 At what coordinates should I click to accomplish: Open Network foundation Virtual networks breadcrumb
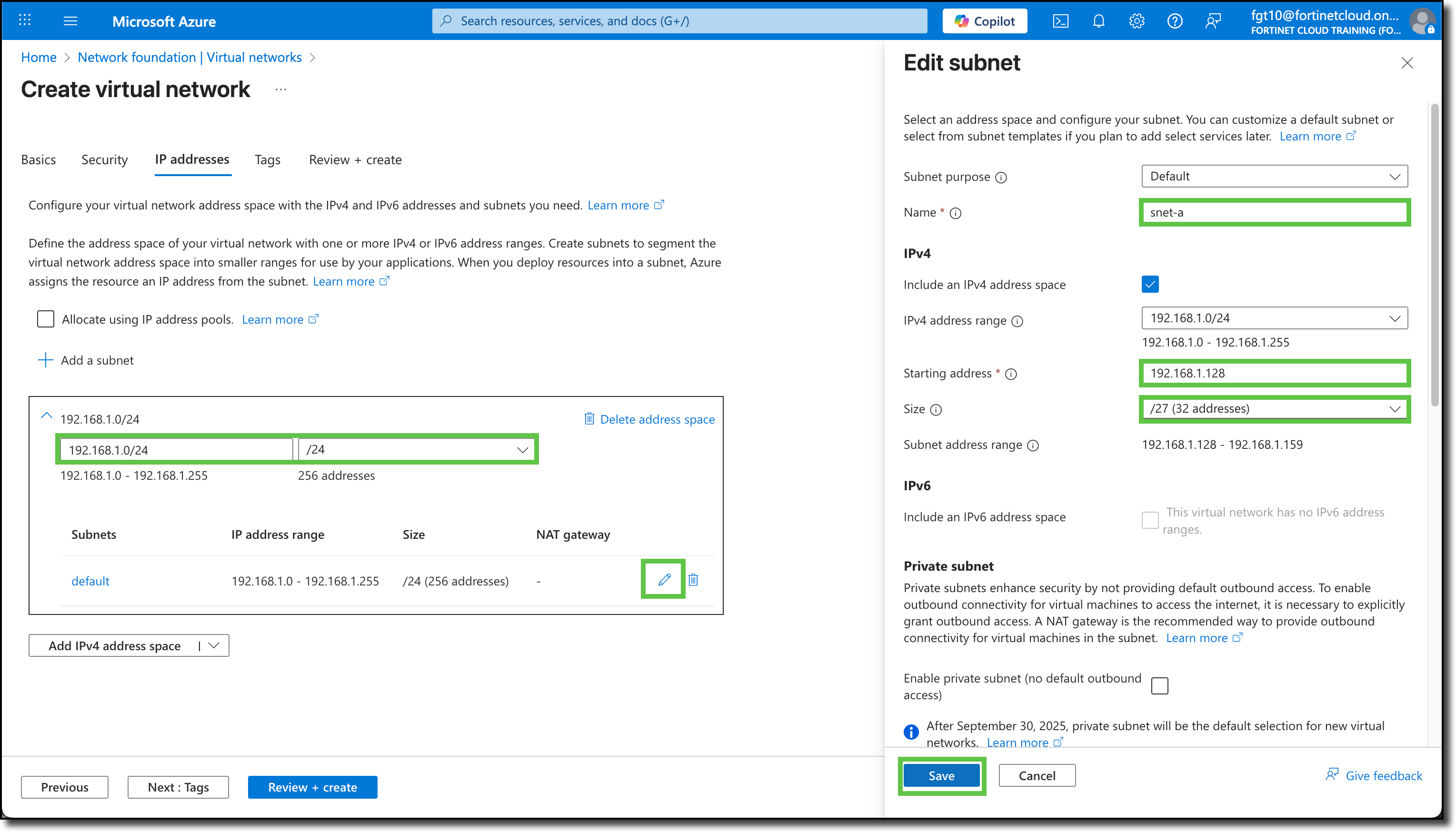point(189,57)
